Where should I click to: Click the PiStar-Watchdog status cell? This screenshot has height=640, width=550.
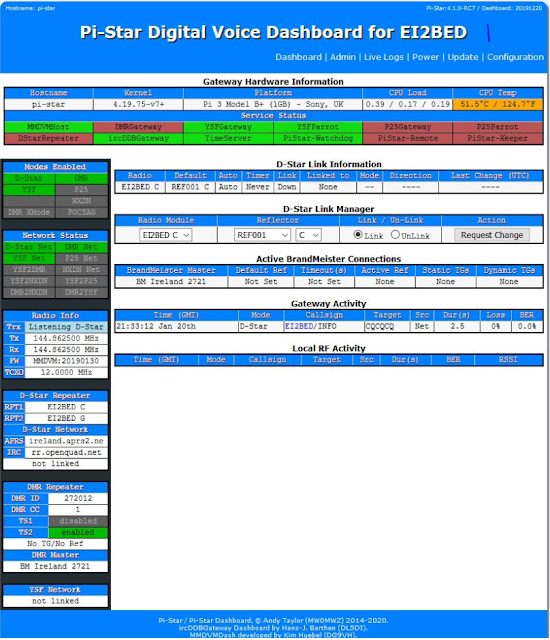[317, 138]
